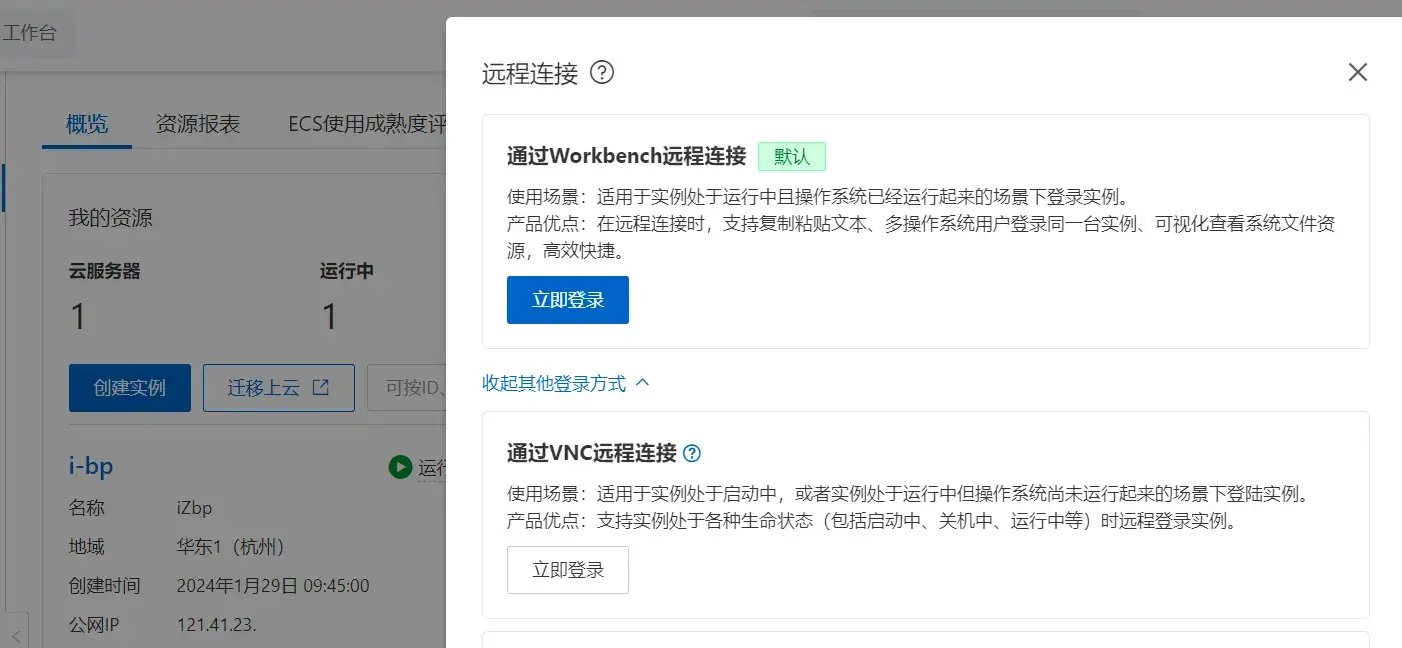Click the green running status icon
This screenshot has width=1402, height=648.
point(401,467)
